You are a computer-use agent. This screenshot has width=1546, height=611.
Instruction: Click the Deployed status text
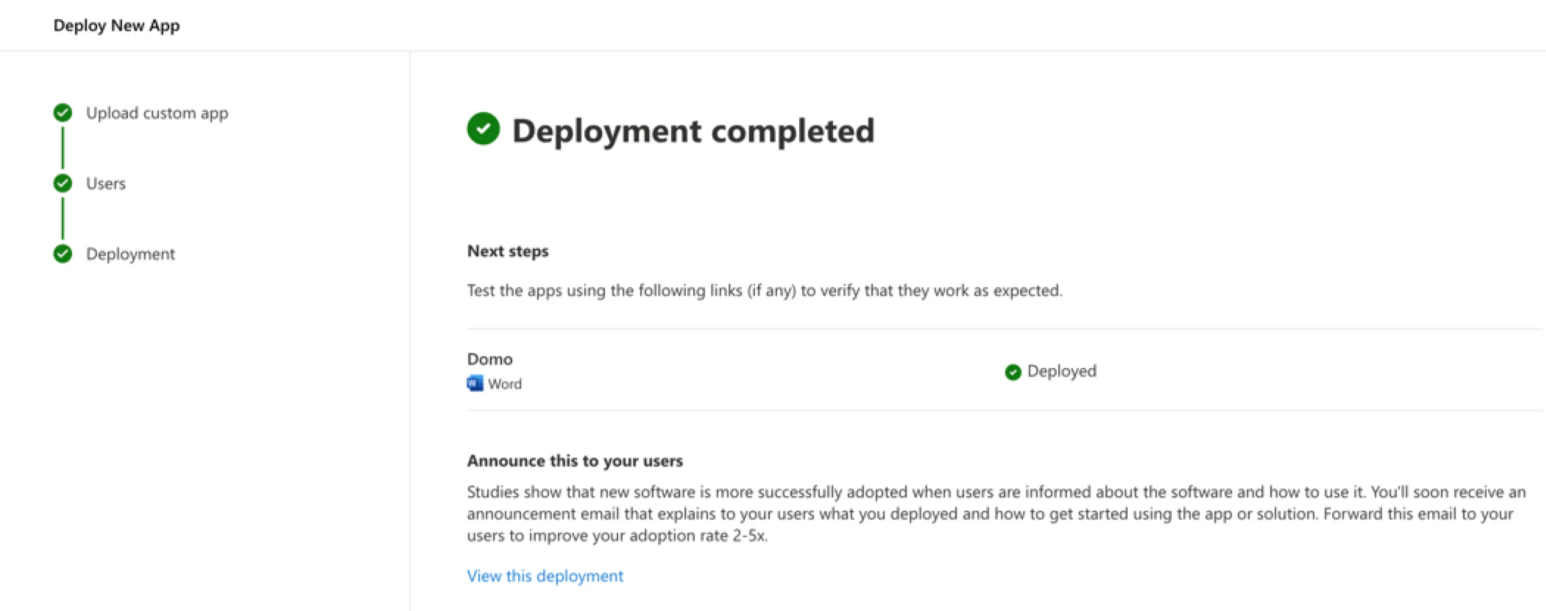coord(1062,371)
